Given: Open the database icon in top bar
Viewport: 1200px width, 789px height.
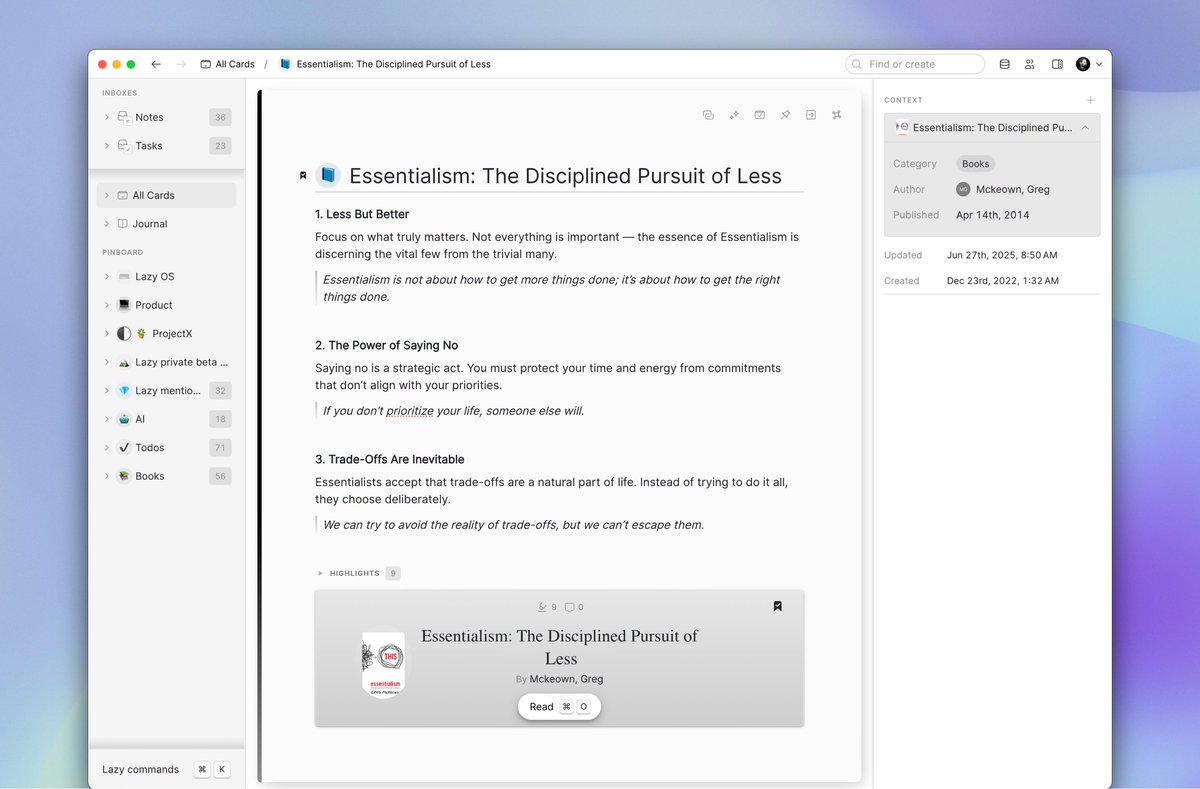Looking at the screenshot, I should 1005,64.
